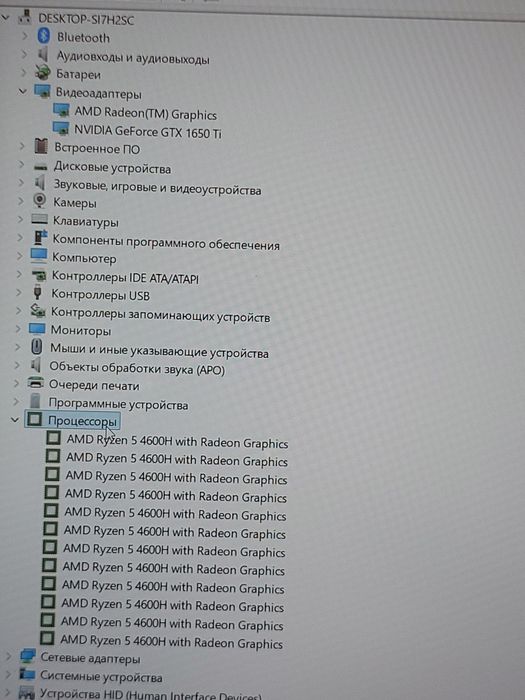The width and height of the screenshot is (525, 700).
Task: Click the Контроллеры USB plug icon
Action: click(38, 292)
